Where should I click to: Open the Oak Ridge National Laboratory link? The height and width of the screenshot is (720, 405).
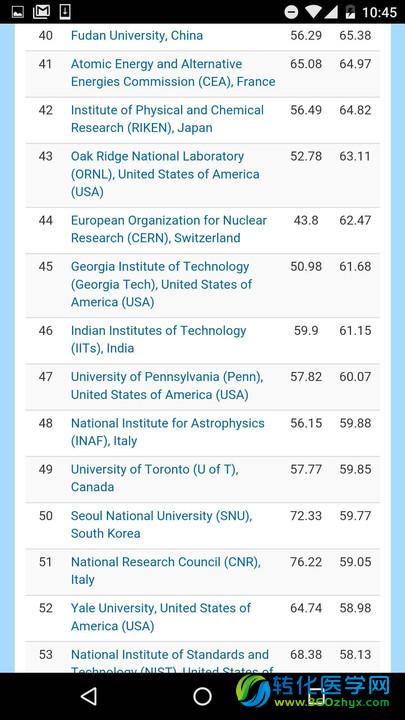(x=165, y=174)
